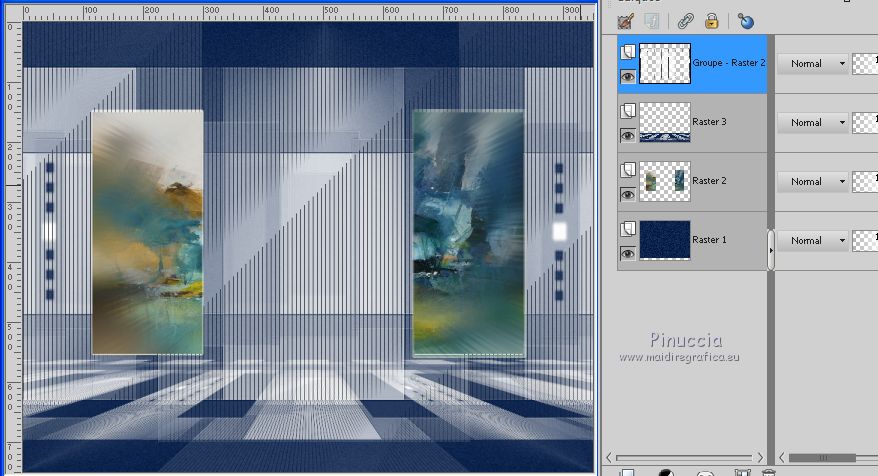Viewport: 878px width, 476px height.
Task: Select the Raster 3 layer thumbnail
Action: pyautogui.click(x=665, y=123)
